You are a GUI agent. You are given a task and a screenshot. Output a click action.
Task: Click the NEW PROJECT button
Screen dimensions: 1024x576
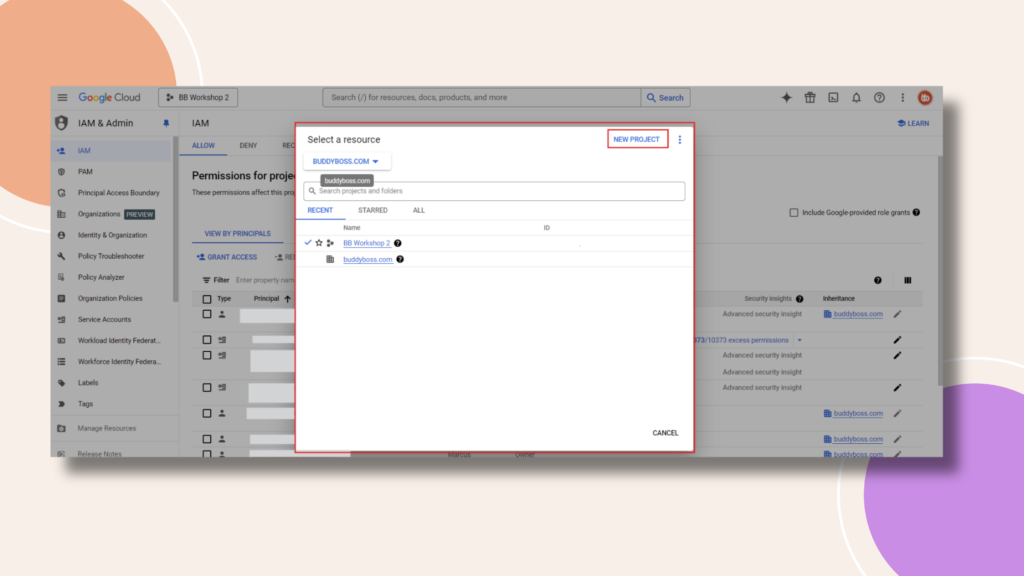637,139
